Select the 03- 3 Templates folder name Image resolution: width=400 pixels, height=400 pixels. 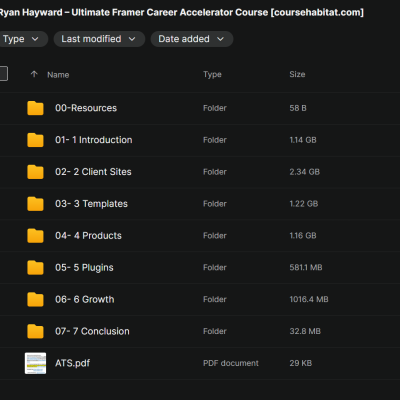[x=91, y=204]
